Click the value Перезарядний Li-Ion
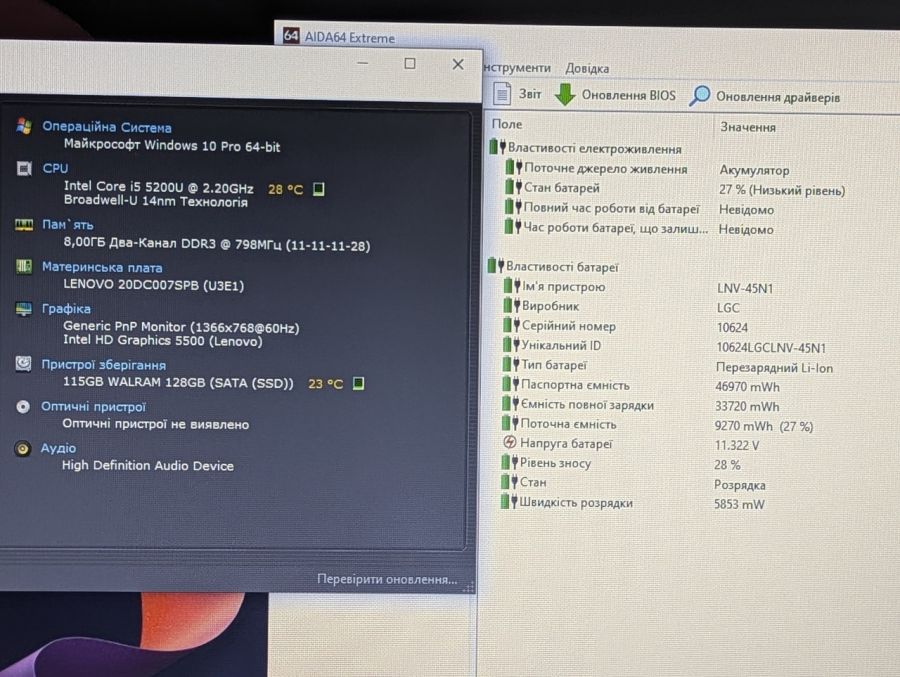 (x=774, y=367)
